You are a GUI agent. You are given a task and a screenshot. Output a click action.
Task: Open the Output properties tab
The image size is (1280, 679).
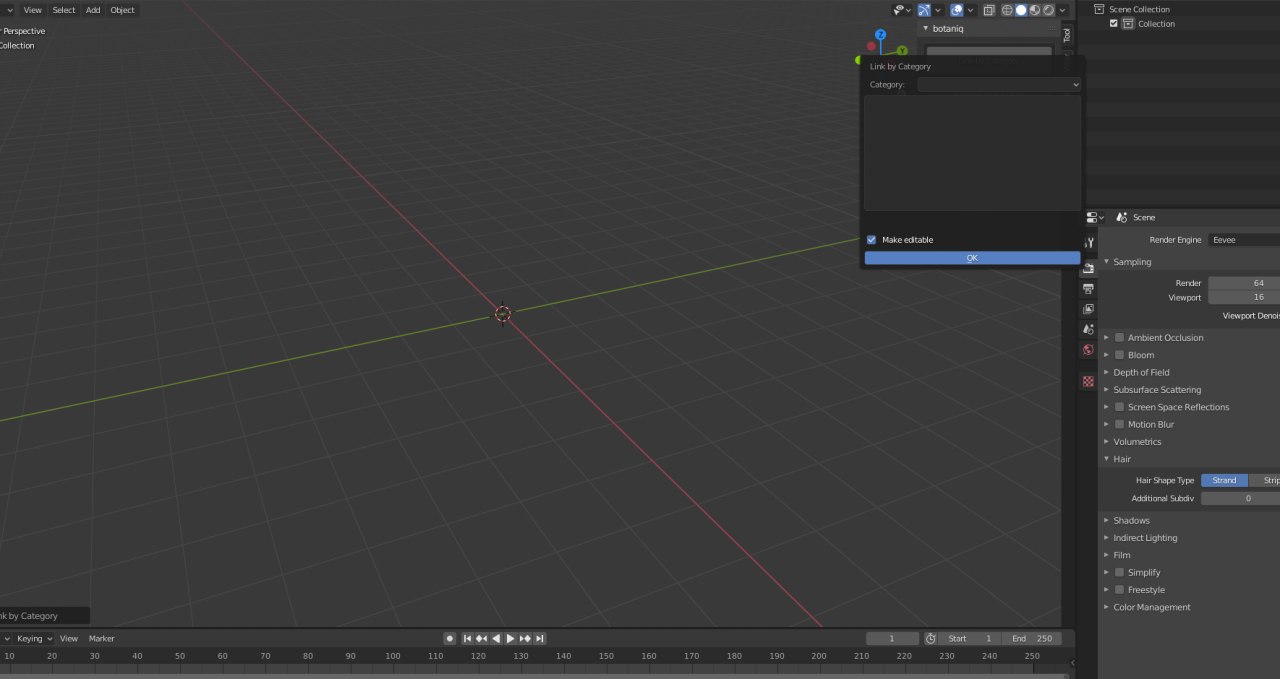(x=1088, y=289)
